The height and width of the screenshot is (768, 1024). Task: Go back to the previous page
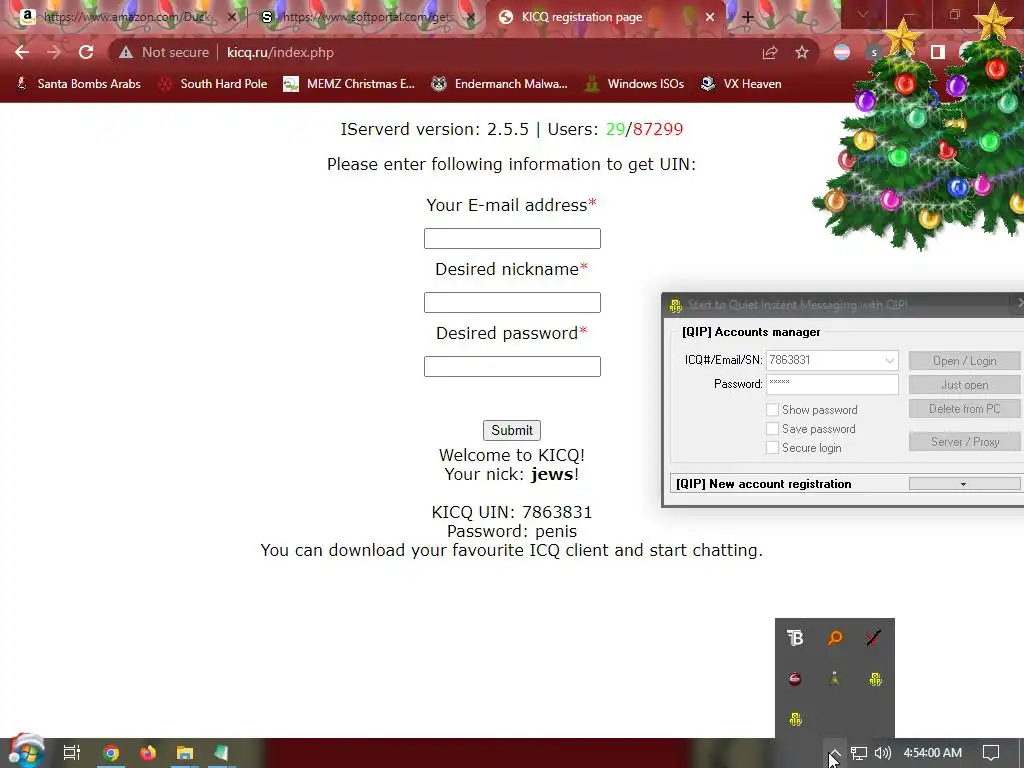pyautogui.click(x=22, y=52)
